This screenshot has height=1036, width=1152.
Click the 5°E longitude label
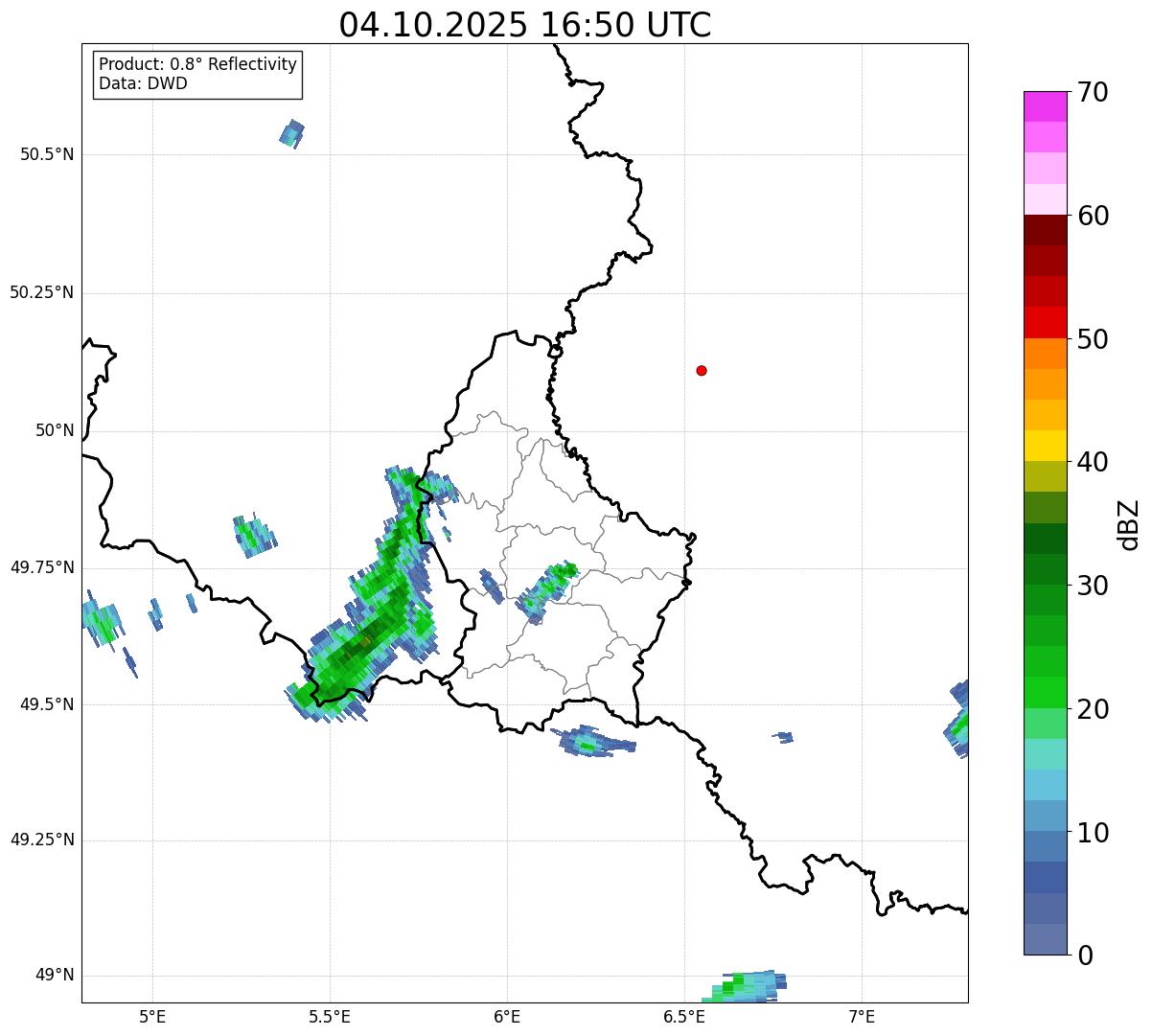click(152, 1016)
